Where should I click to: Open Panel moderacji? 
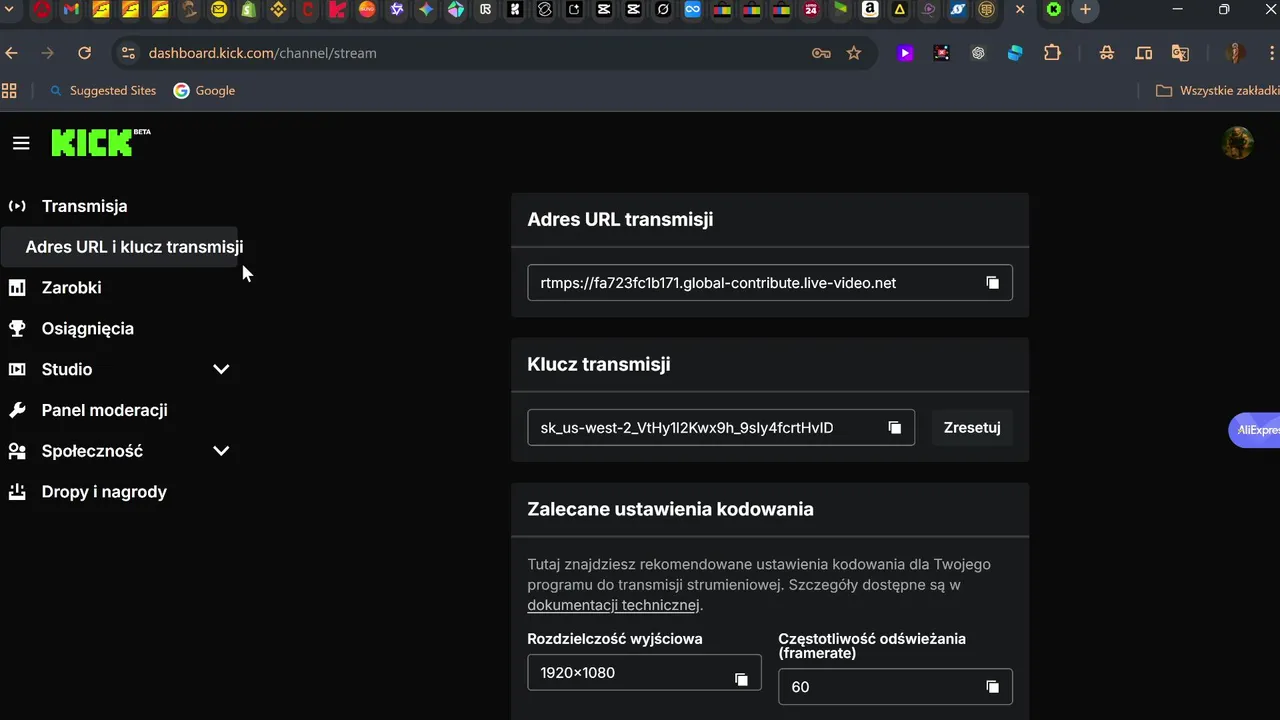tap(104, 410)
